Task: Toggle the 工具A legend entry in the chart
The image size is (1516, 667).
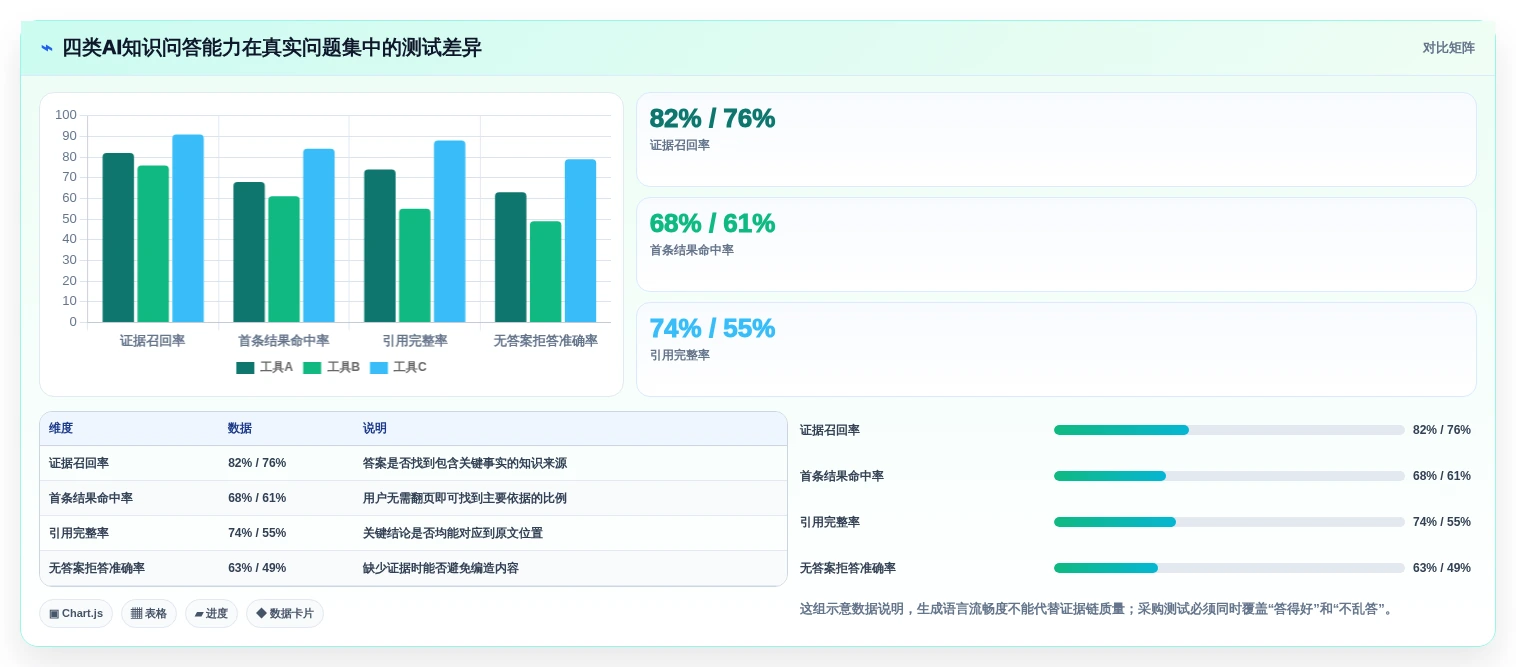Action: pos(264,367)
